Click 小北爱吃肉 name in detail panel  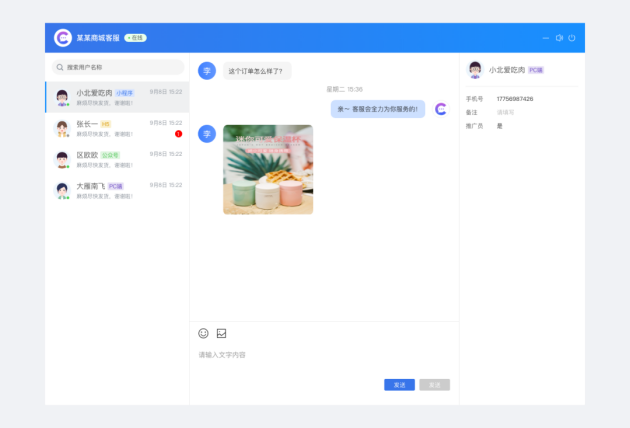click(x=507, y=70)
